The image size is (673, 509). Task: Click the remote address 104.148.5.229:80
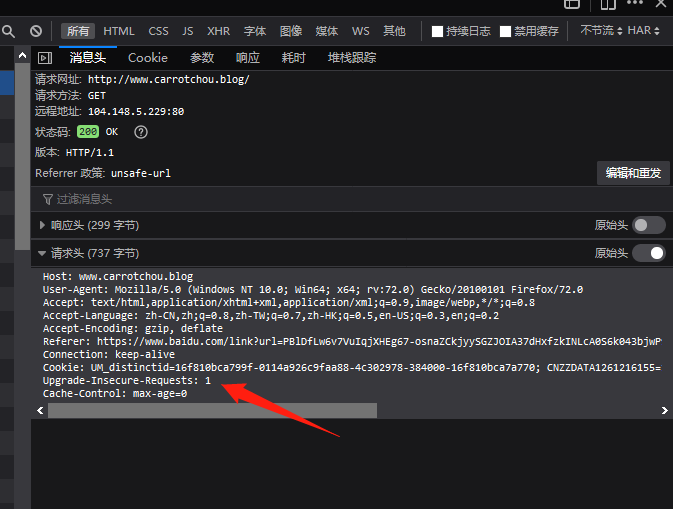[136, 112]
